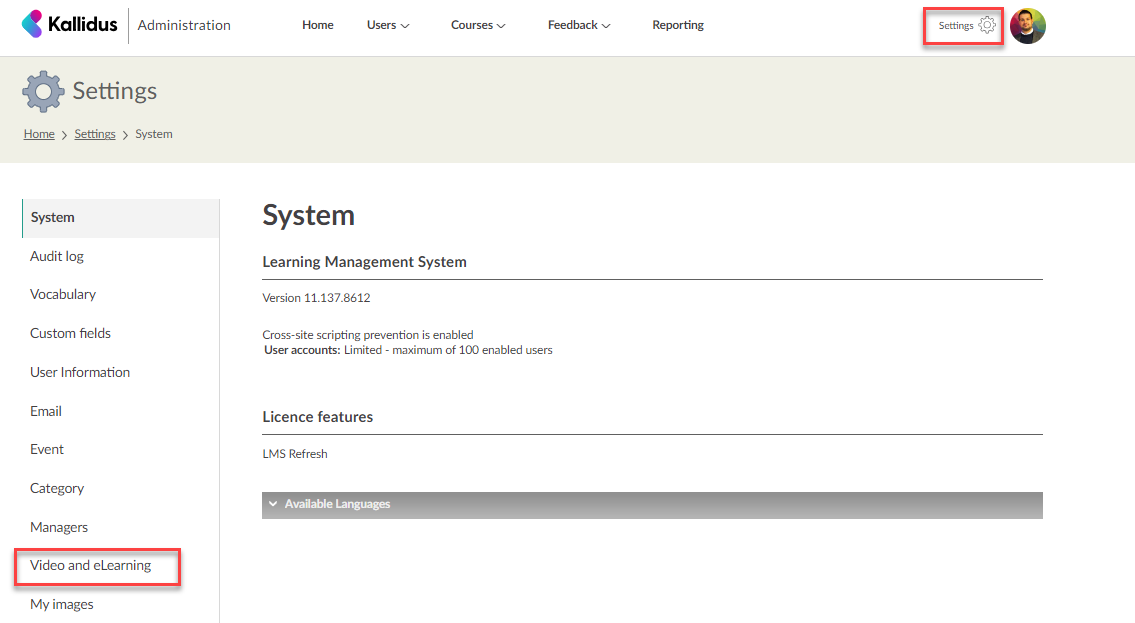Select Managers in the sidebar
The width and height of the screenshot is (1135, 623).
59,527
